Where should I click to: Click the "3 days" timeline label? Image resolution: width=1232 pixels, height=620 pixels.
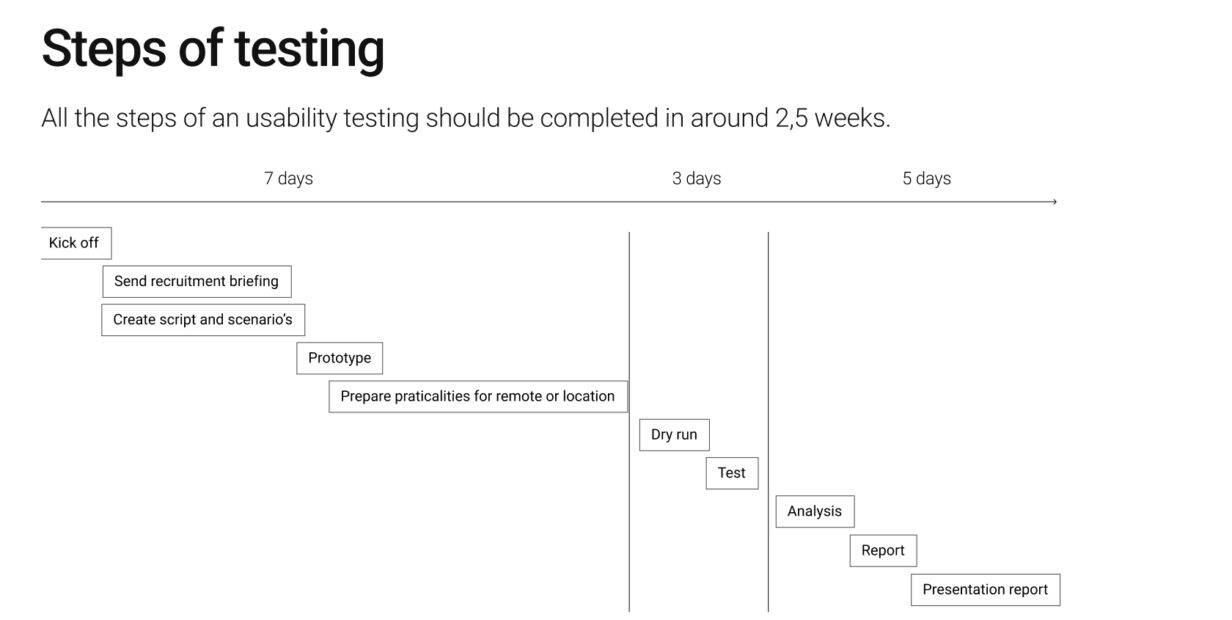click(696, 179)
